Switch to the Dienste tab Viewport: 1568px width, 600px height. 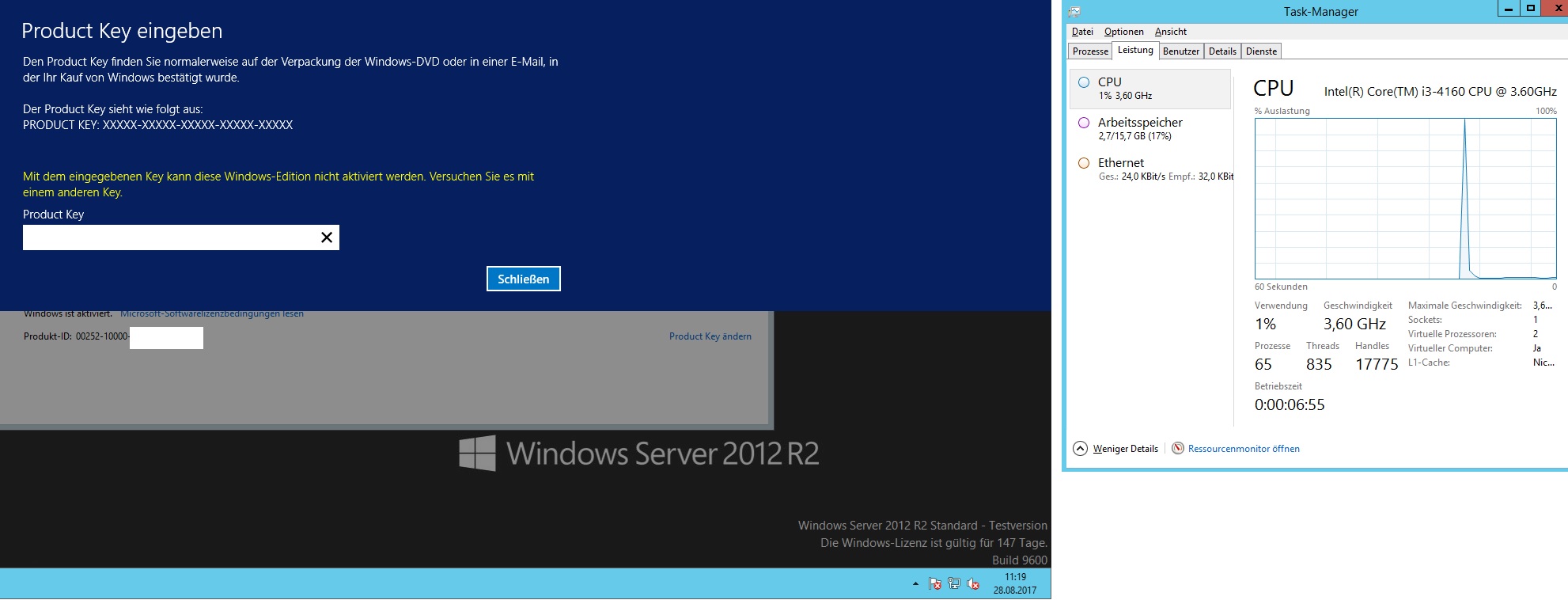tap(1261, 51)
